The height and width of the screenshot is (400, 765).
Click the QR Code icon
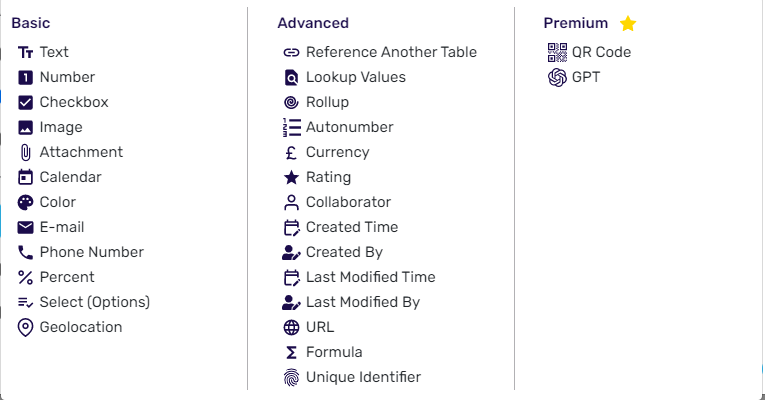[x=557, y=52]
